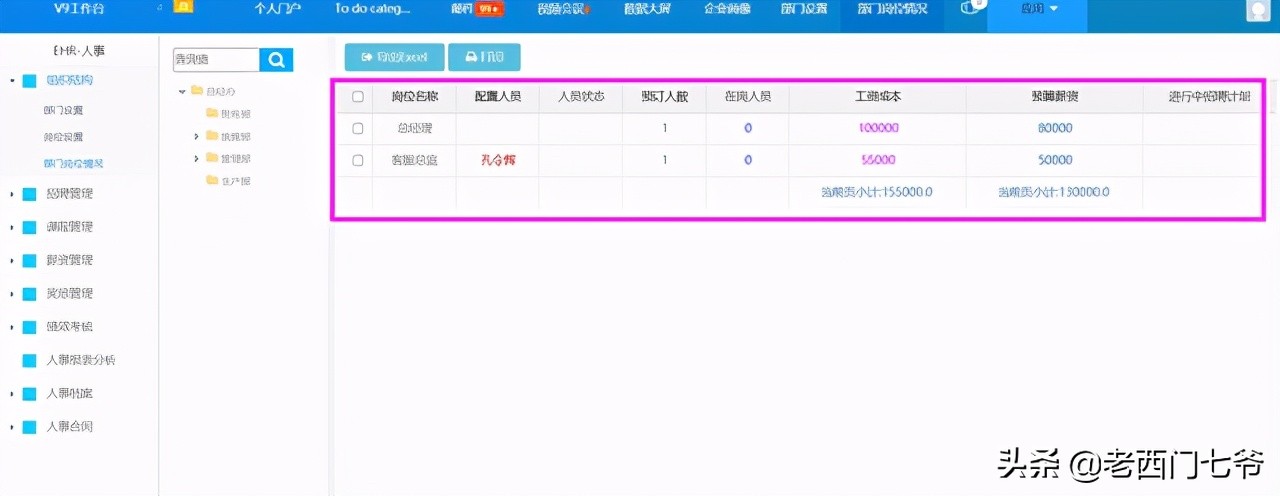The image size is (1280, 496).
Task: Select the 销售部 node in the tree
Action: point(235,135)
